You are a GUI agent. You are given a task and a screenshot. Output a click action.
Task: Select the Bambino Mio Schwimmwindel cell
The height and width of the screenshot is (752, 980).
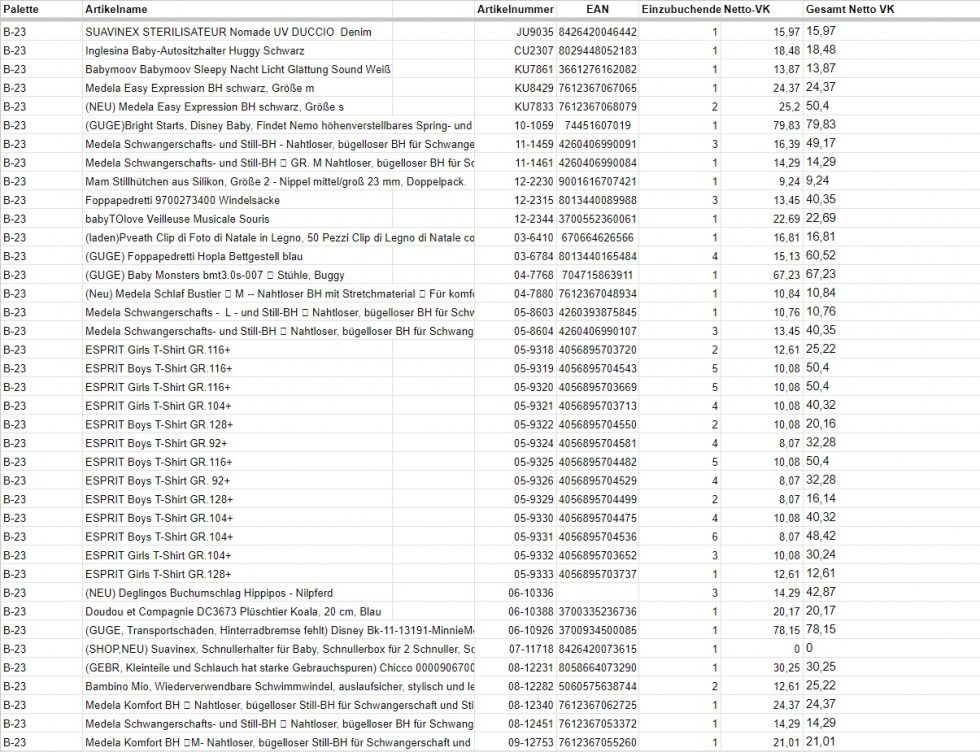[279, 687]
